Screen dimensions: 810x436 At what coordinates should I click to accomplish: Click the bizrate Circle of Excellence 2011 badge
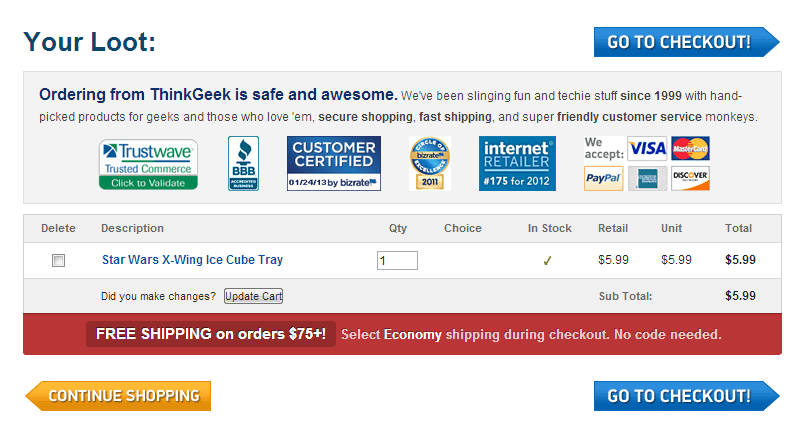pos(430,163)
